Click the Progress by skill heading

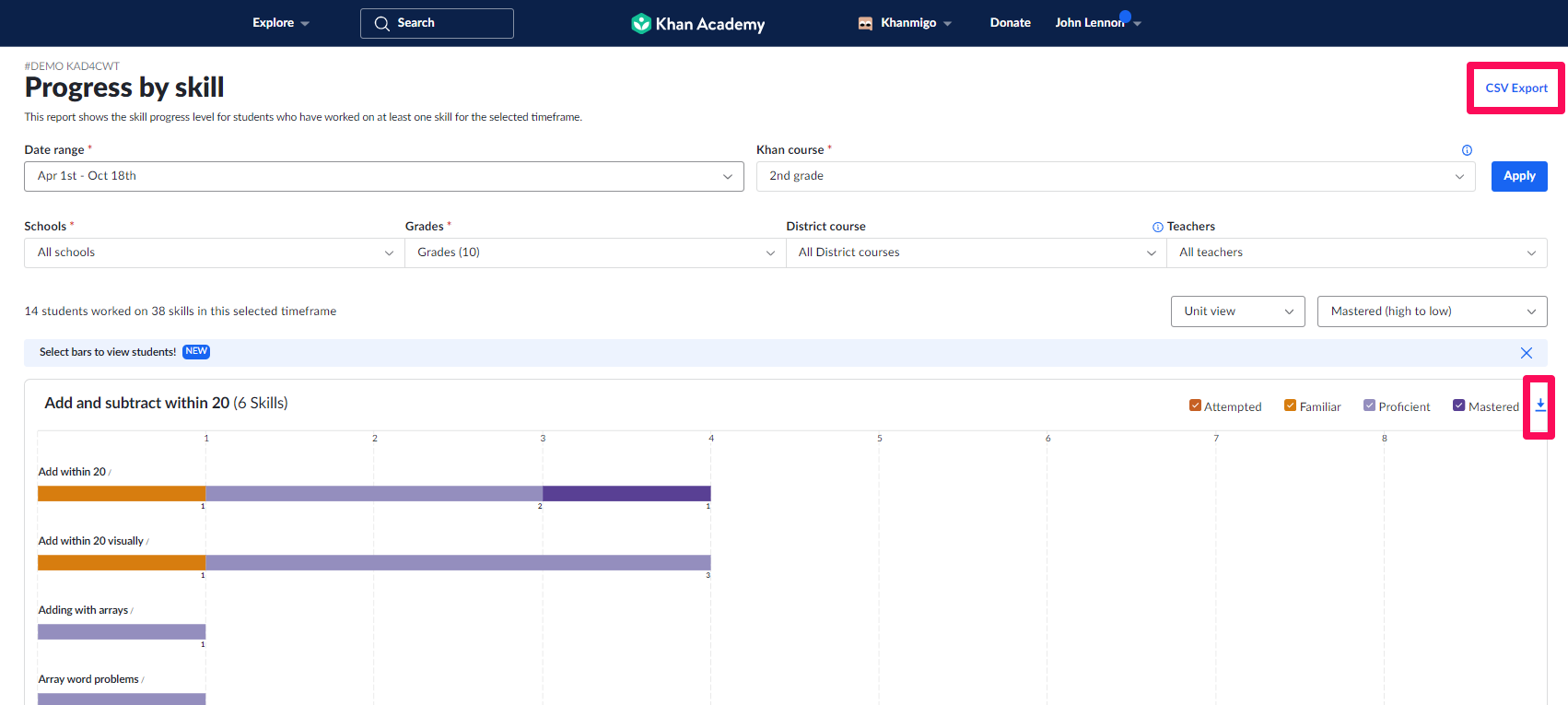124,88
